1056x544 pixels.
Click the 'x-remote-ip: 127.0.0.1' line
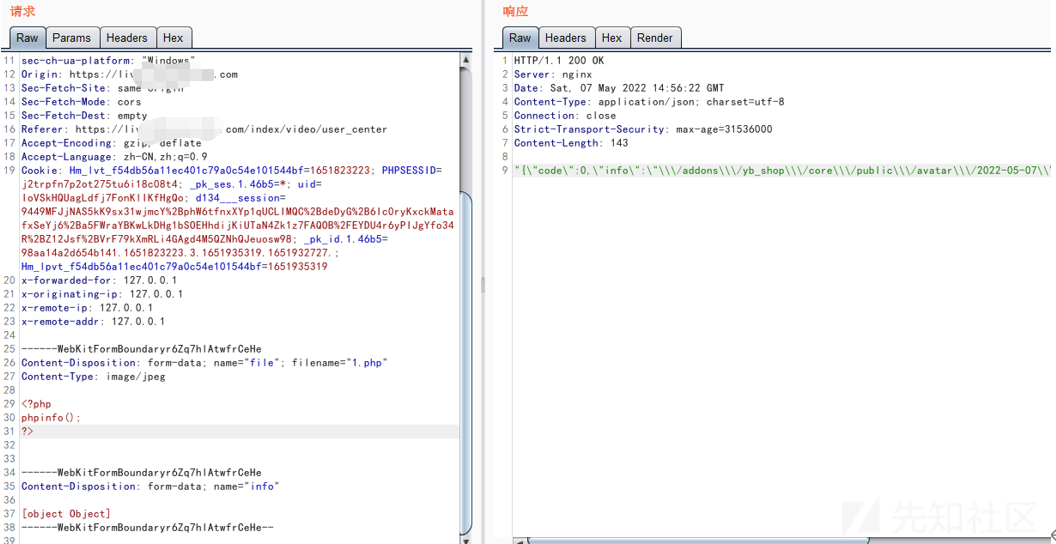pos(87,308)
